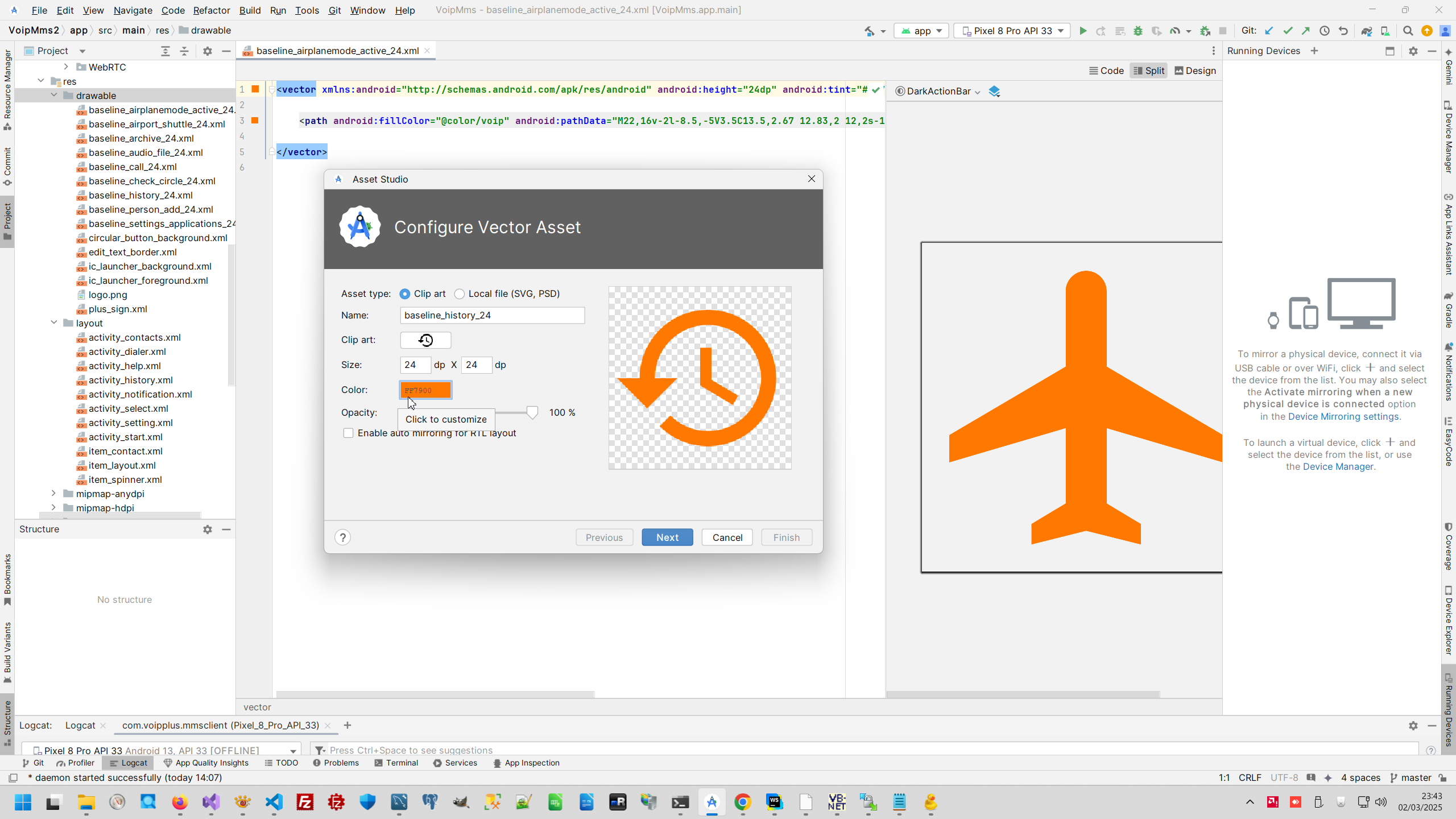Viewport: 1456px width, 819px height.
Task: Expand the mipmap-anydpi folder
Action: pos(53,494)
